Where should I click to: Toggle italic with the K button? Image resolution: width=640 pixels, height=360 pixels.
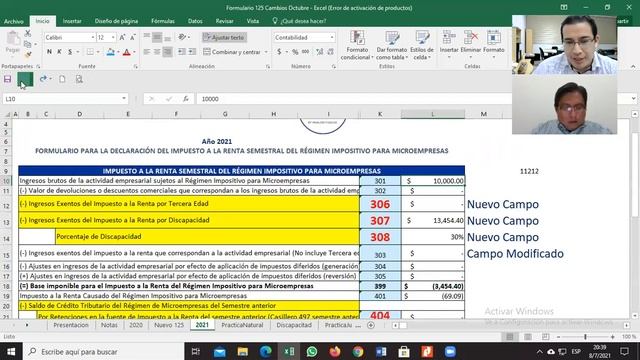click(60, 52)
